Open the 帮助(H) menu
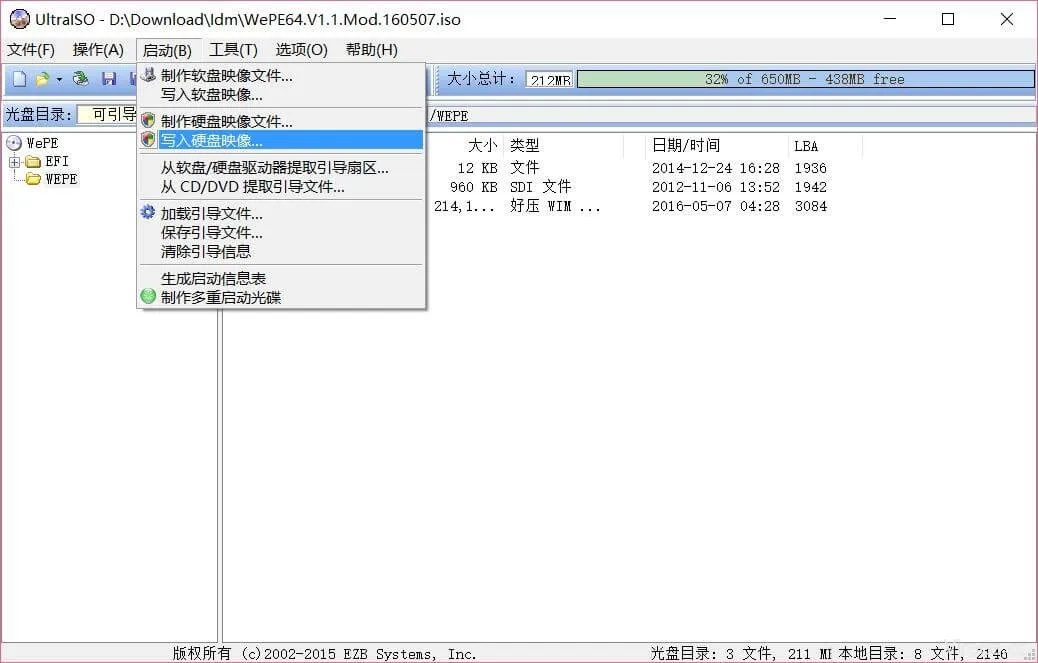This screenshot has width=1038, height=663. [x=371, y=50]
